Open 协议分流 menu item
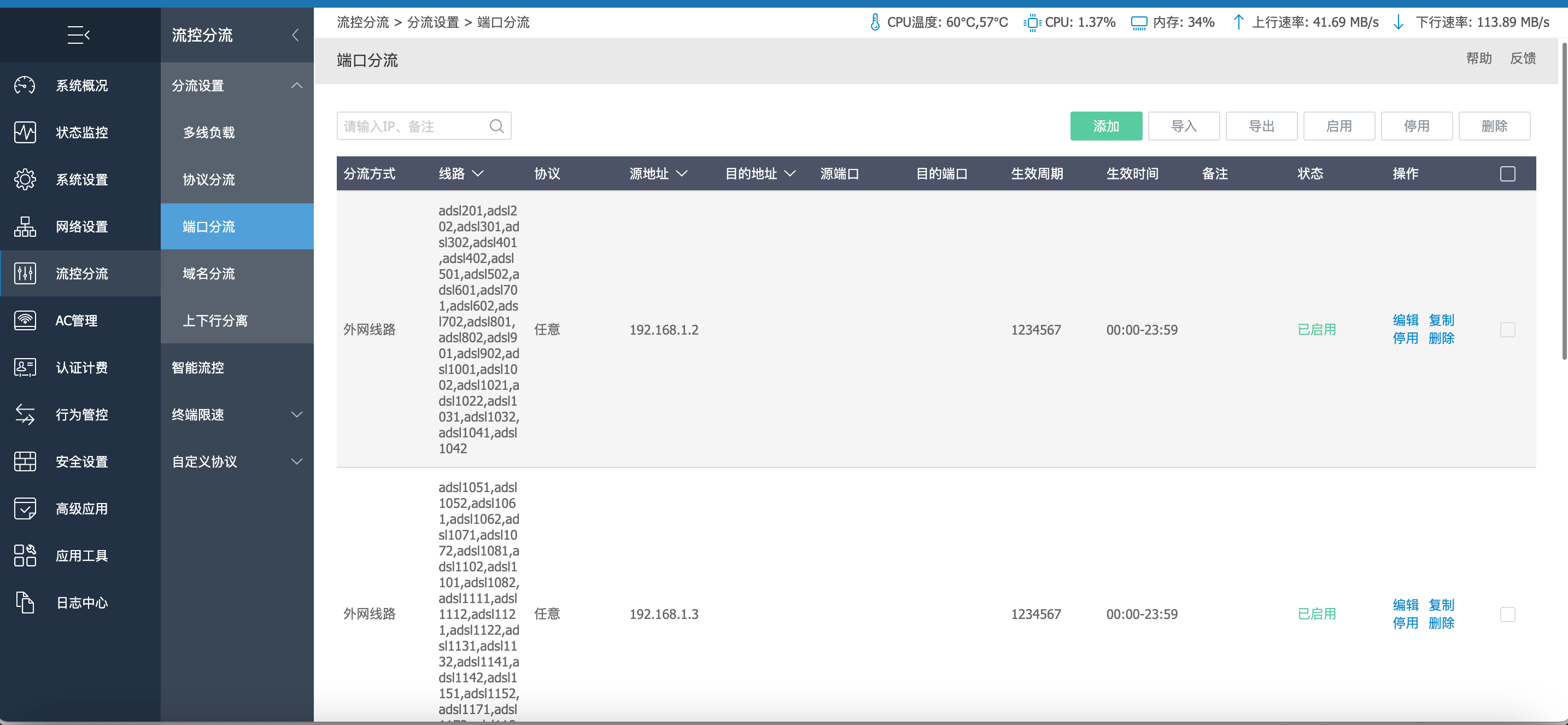This screenshot has width=1568, height=725. 209,179
